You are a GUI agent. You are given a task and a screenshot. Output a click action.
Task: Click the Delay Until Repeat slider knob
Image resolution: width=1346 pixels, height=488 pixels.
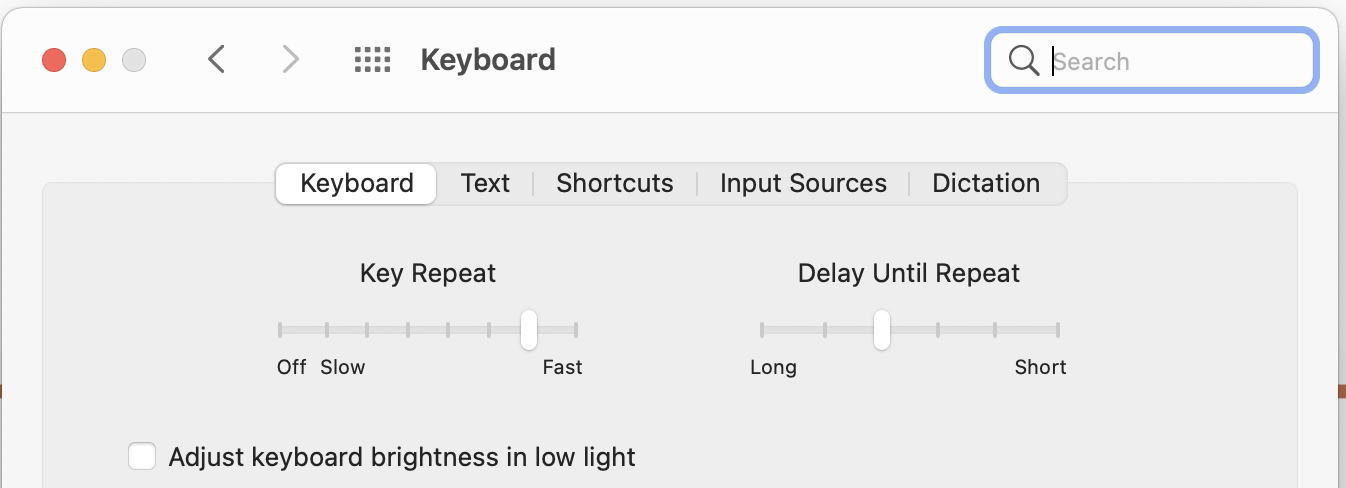click(x=881, y=330)
